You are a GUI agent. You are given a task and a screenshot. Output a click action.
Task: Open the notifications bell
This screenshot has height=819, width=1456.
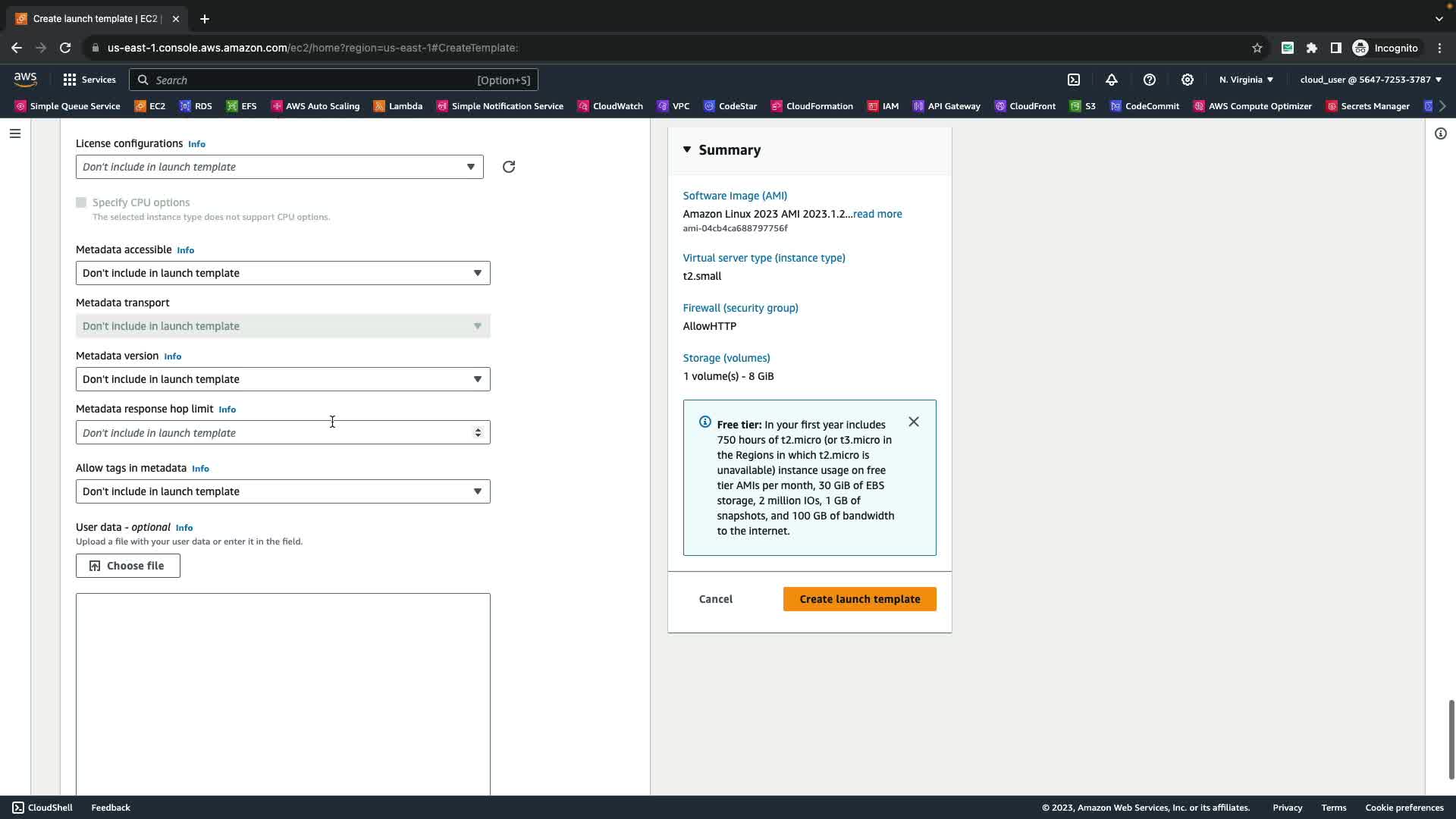click(x=1112, y=80)
